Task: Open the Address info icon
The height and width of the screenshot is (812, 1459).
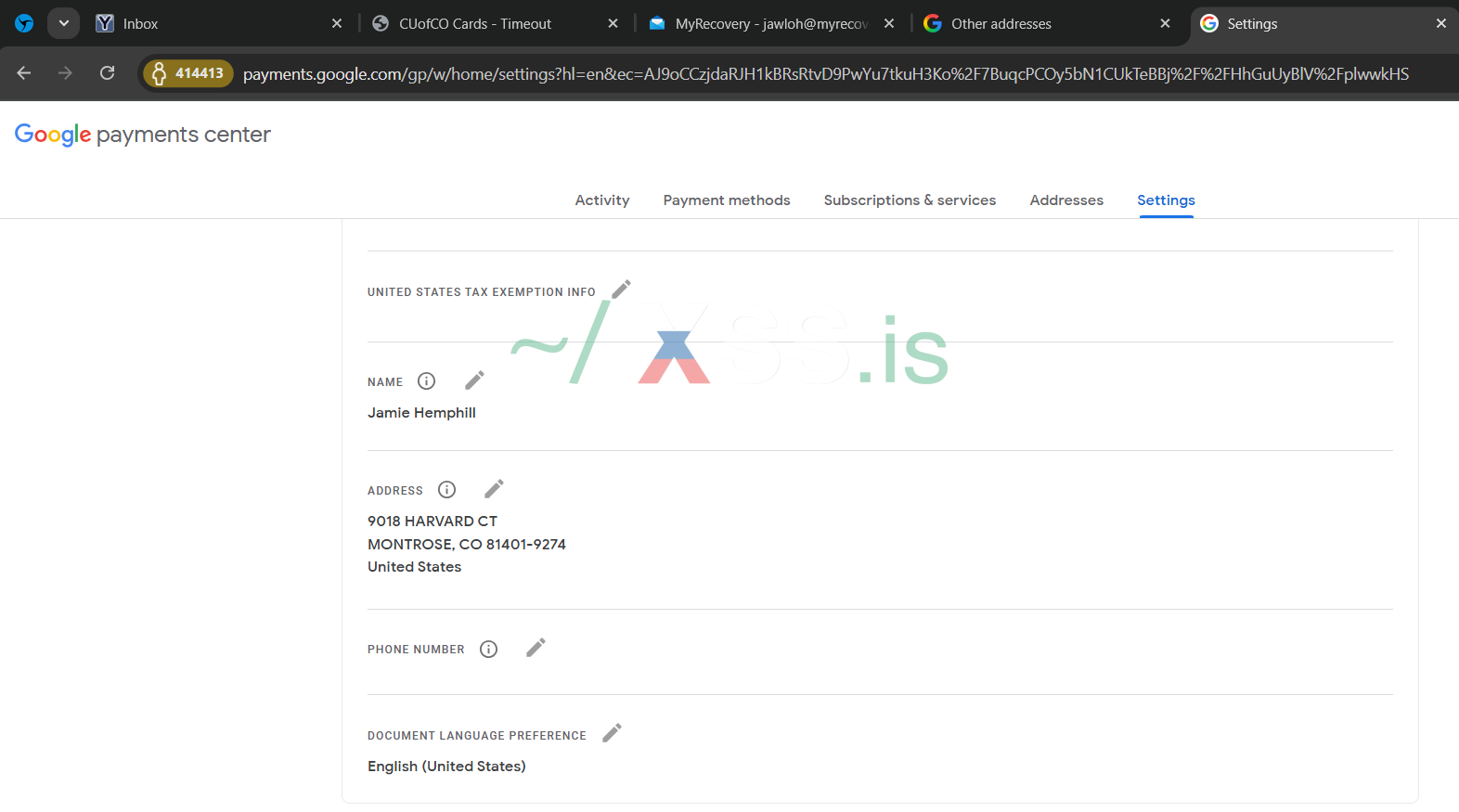Action: click(x=446, y=490)
